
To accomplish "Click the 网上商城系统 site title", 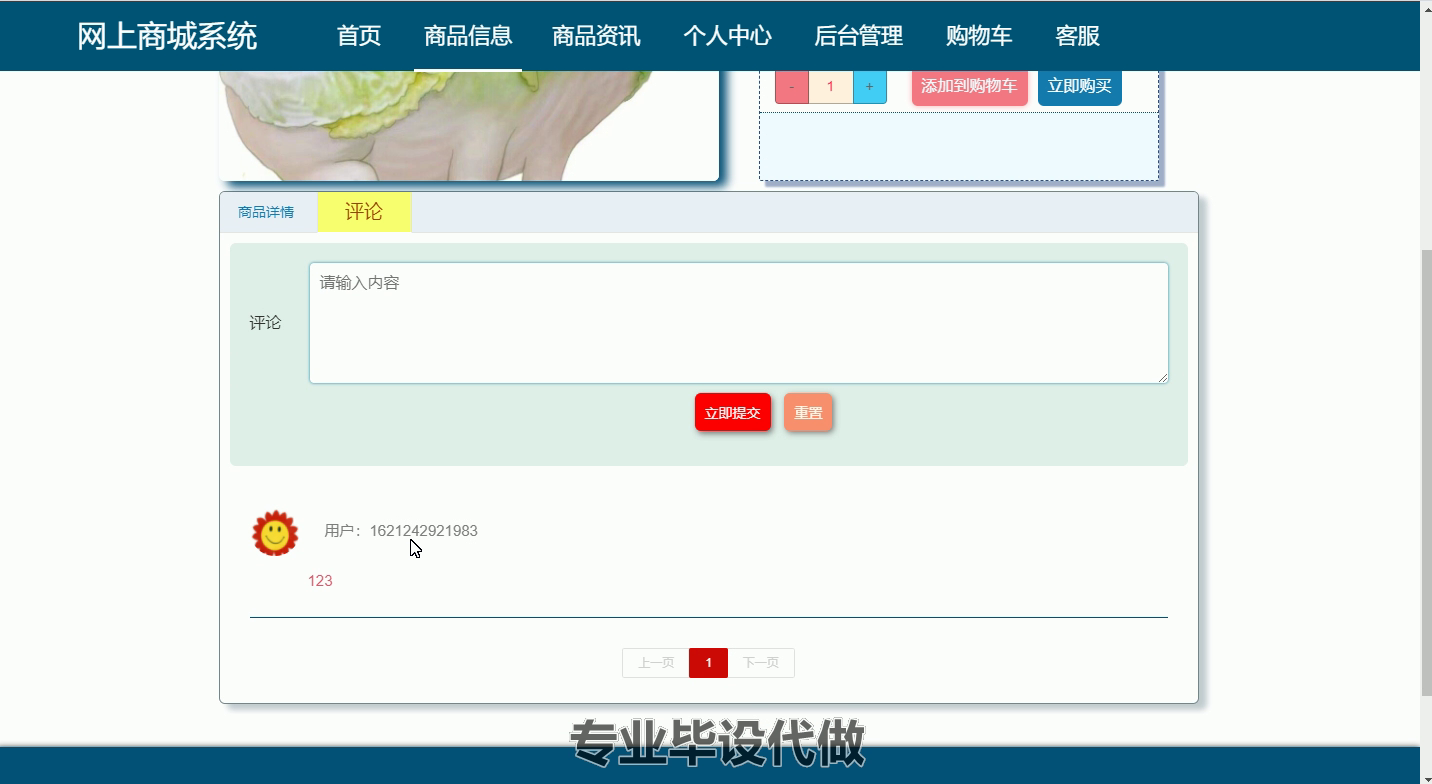I will (167, 36).
